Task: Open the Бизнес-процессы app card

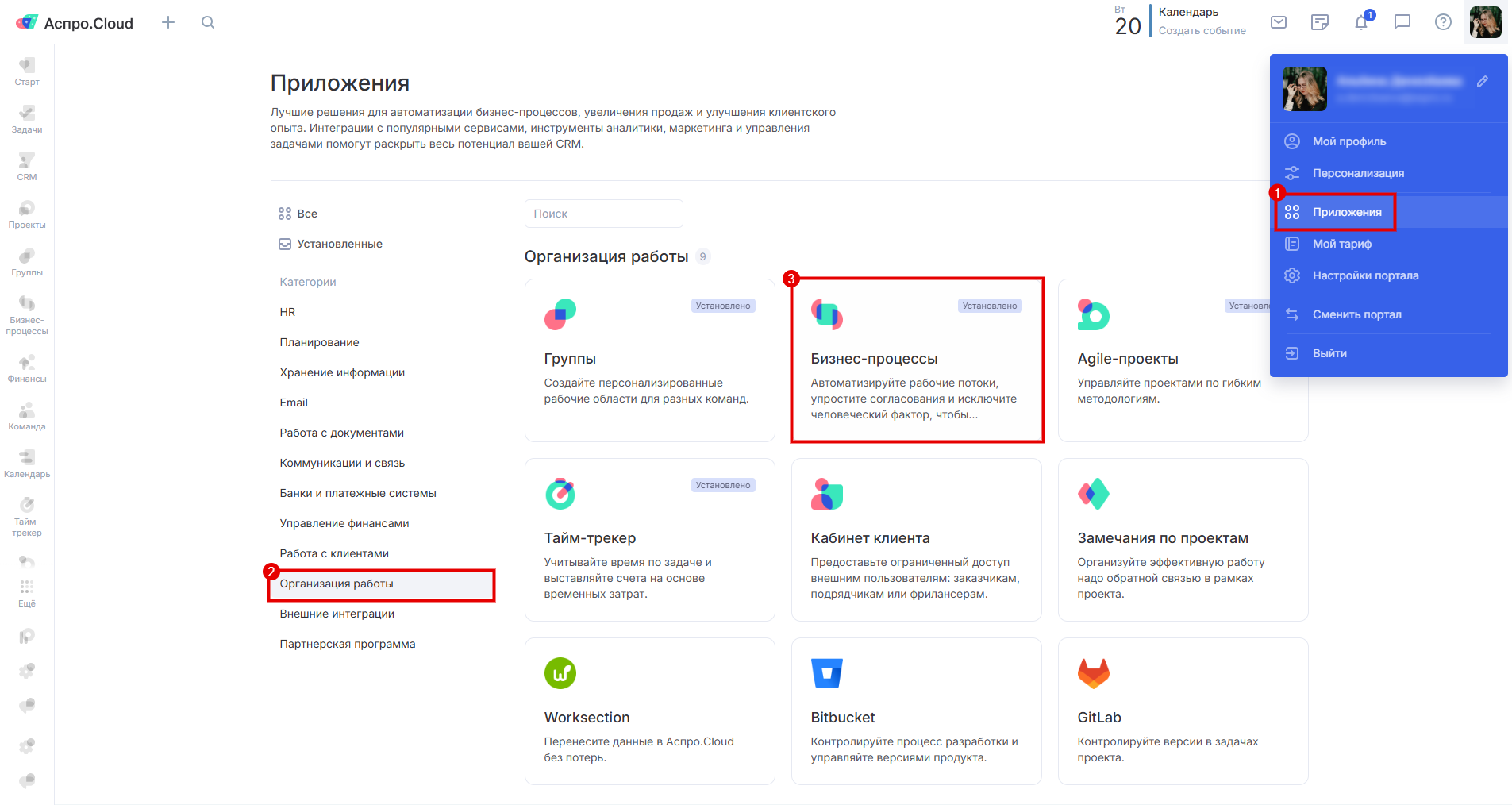Action: click(916, 360)
